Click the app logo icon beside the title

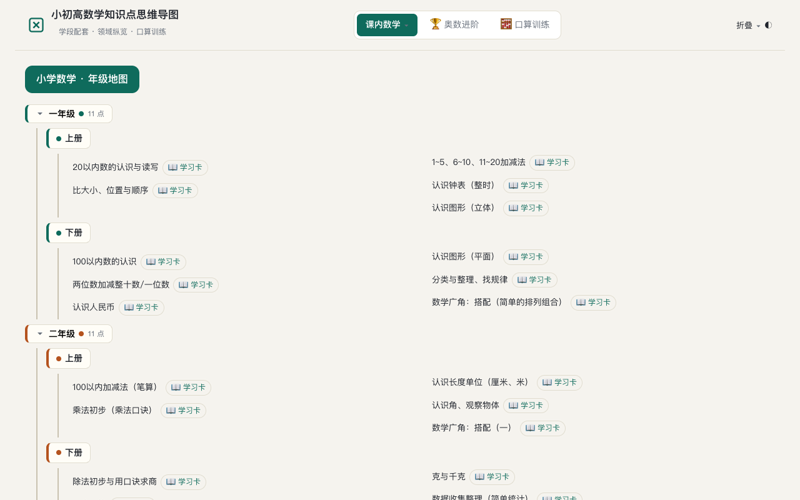click(x=36, y=24)
